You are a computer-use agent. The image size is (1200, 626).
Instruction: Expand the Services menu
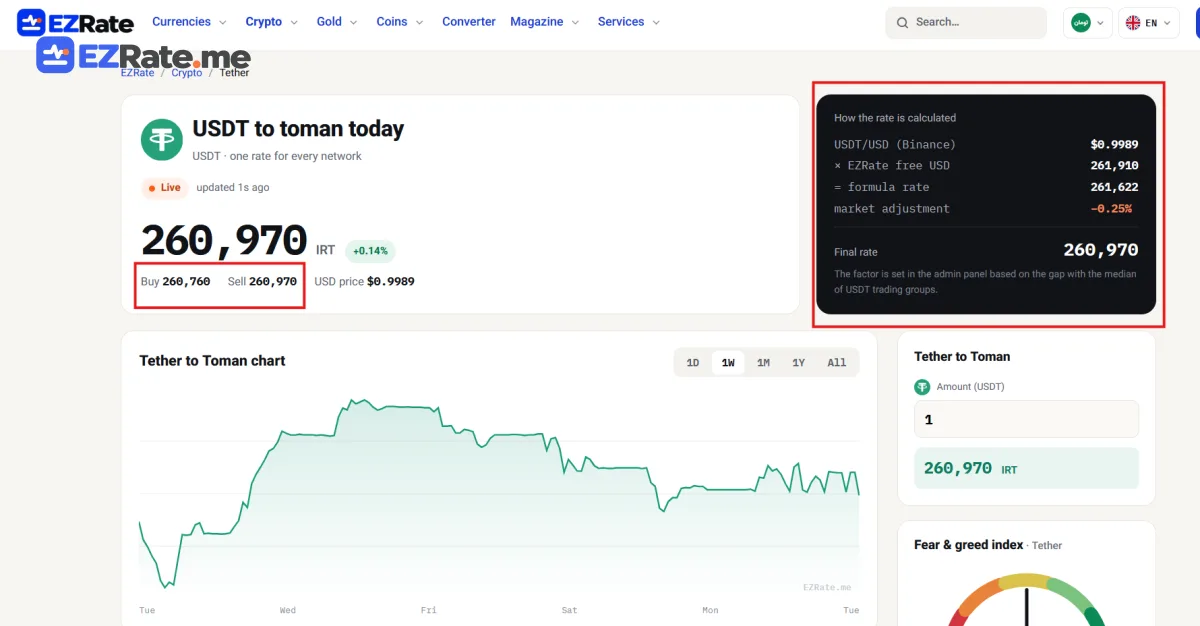coord(629,22)
